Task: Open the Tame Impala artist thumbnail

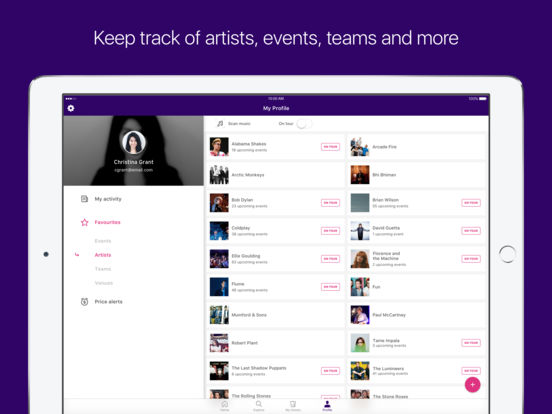Action: 360,343
